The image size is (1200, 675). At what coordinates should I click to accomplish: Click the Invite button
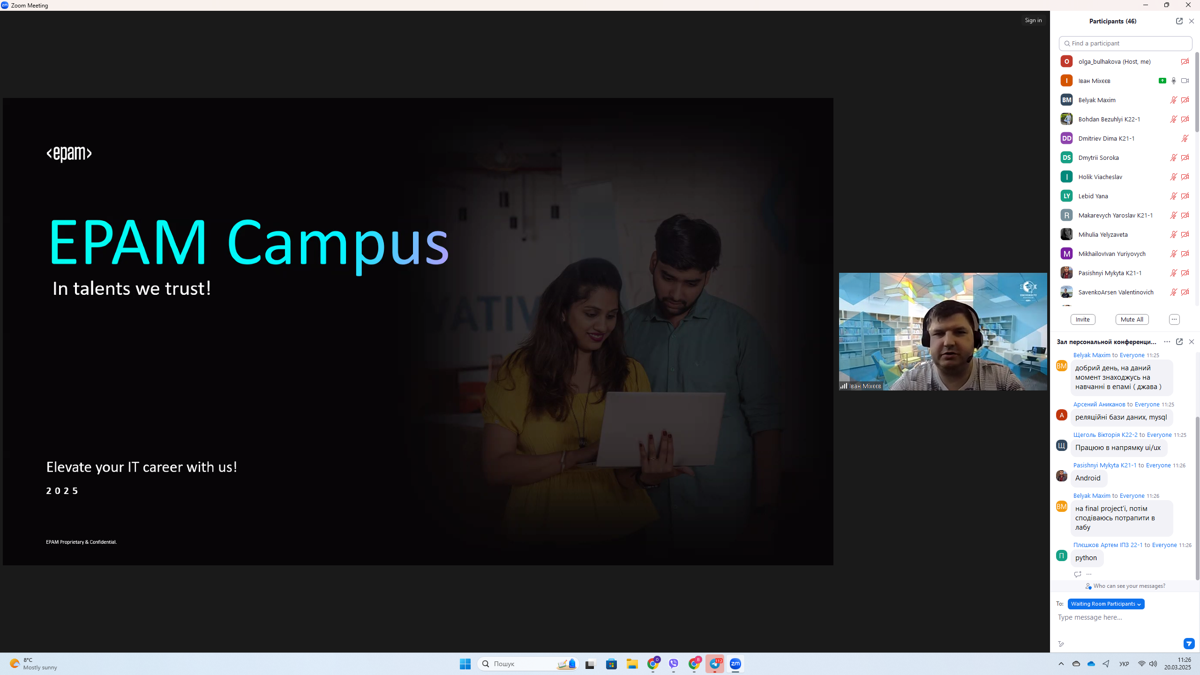[x=1082, y=319]
